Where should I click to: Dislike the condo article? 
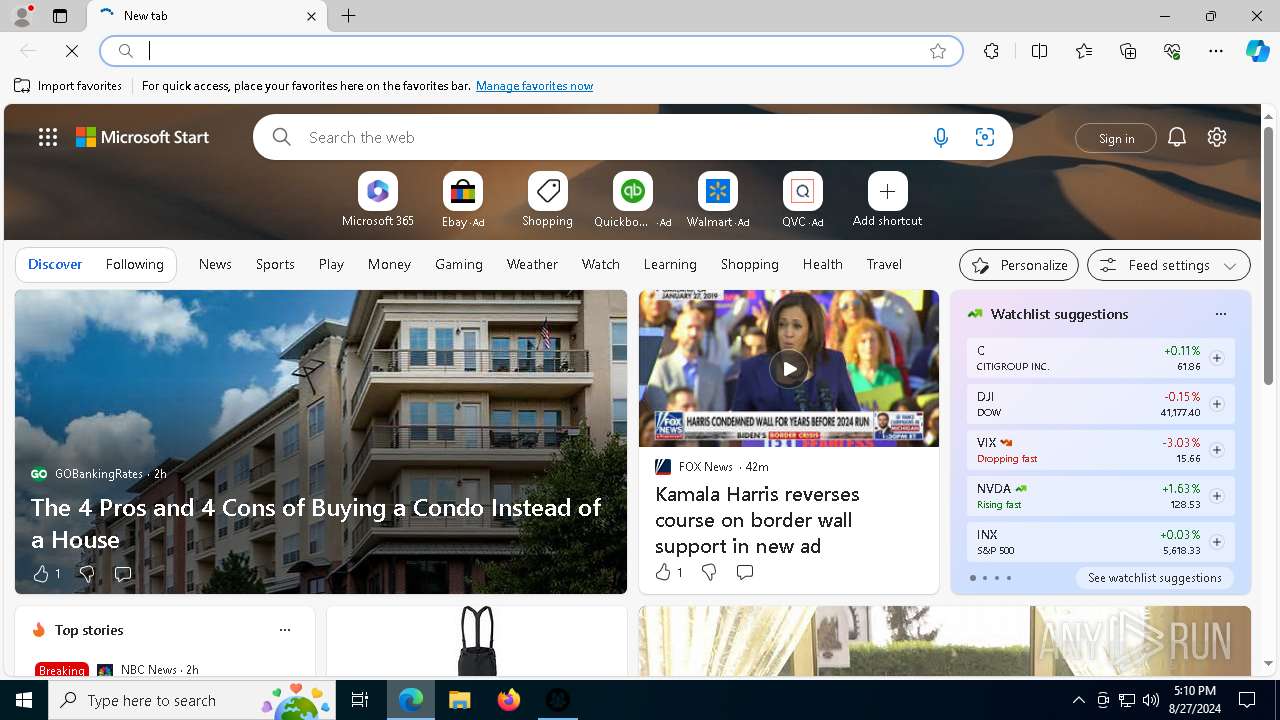(87, 574)
